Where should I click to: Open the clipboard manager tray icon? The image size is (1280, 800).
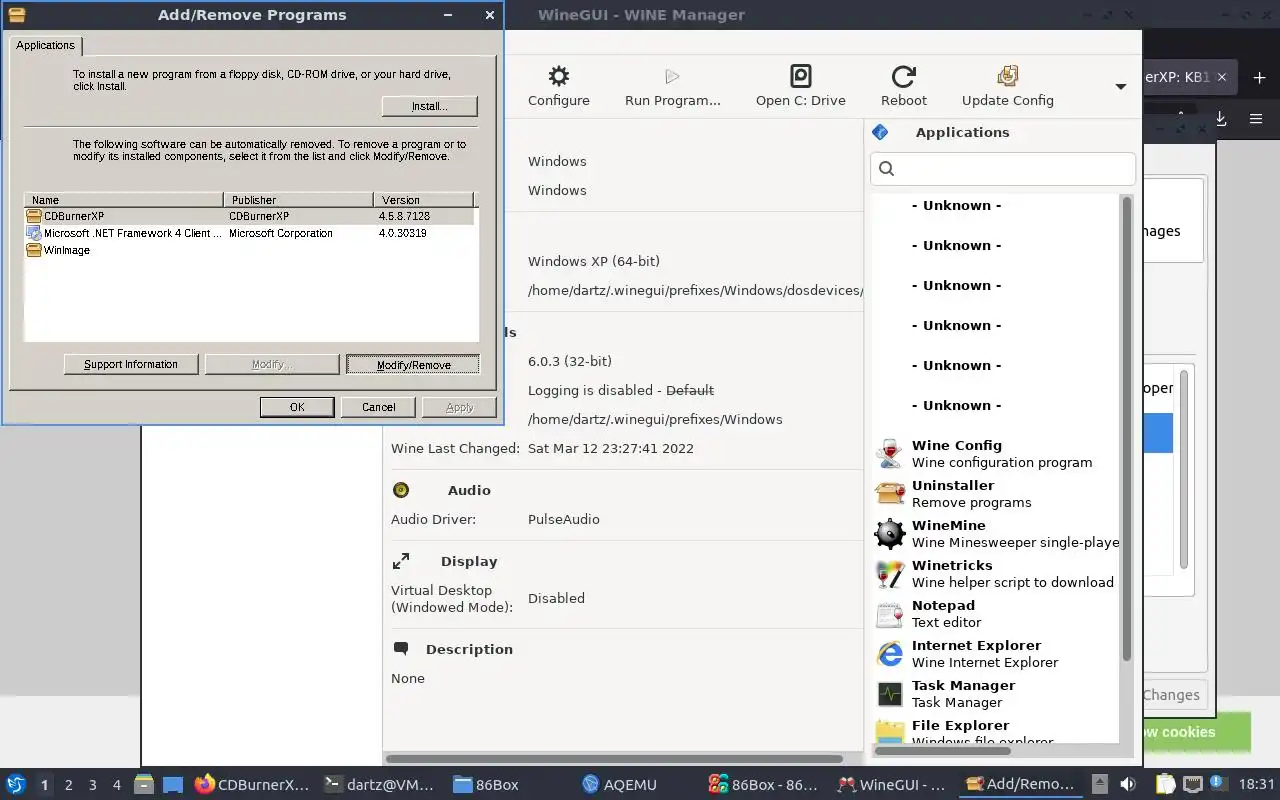pyautogui.click(x=1166, y=784)
